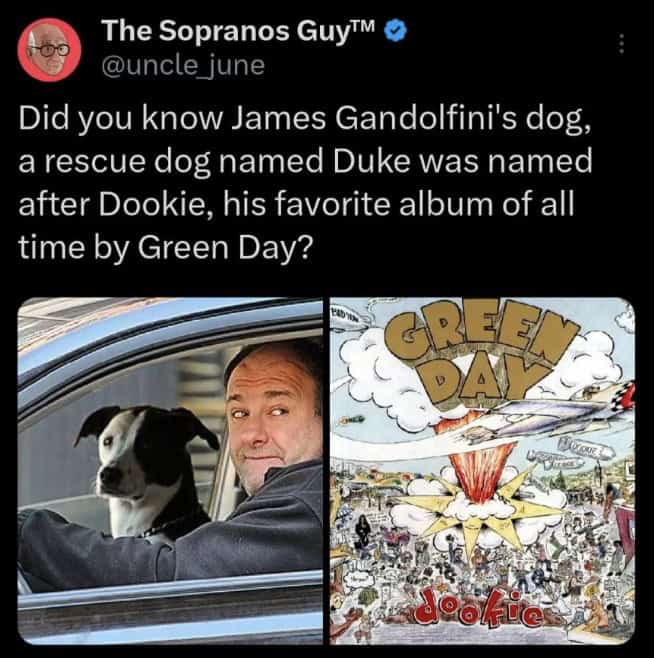
Task: Click the blue verified checkmark badge
Action: click(396, 32)
